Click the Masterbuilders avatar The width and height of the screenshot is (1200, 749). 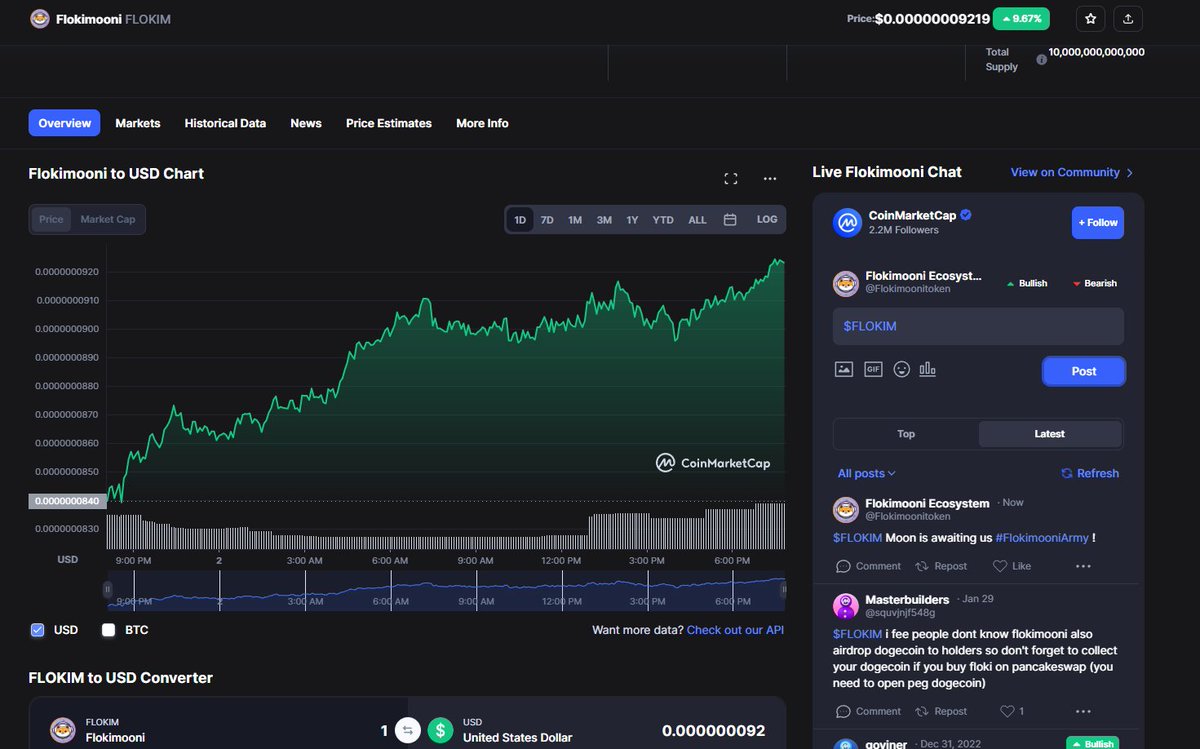(x=846, y=606)
